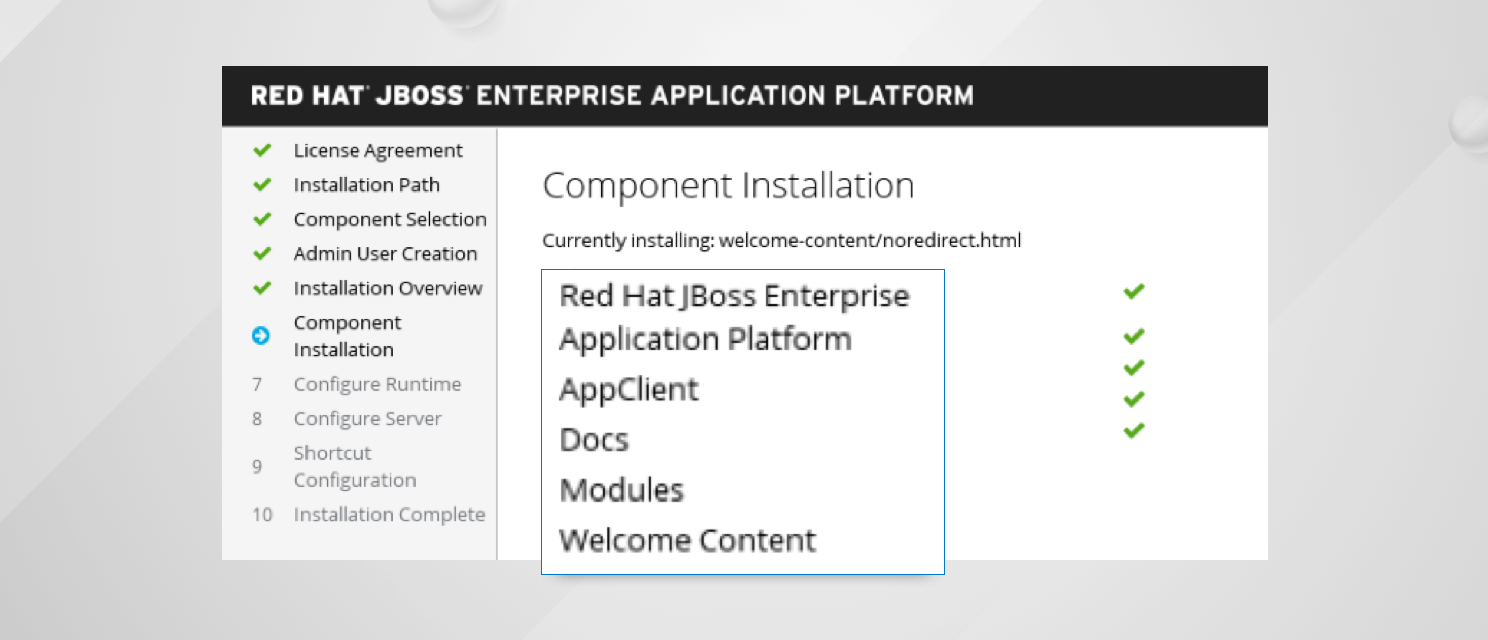Click the green checkmark beside License Agreement
This screenshot has height=640, width=1488.
(262, 151)
